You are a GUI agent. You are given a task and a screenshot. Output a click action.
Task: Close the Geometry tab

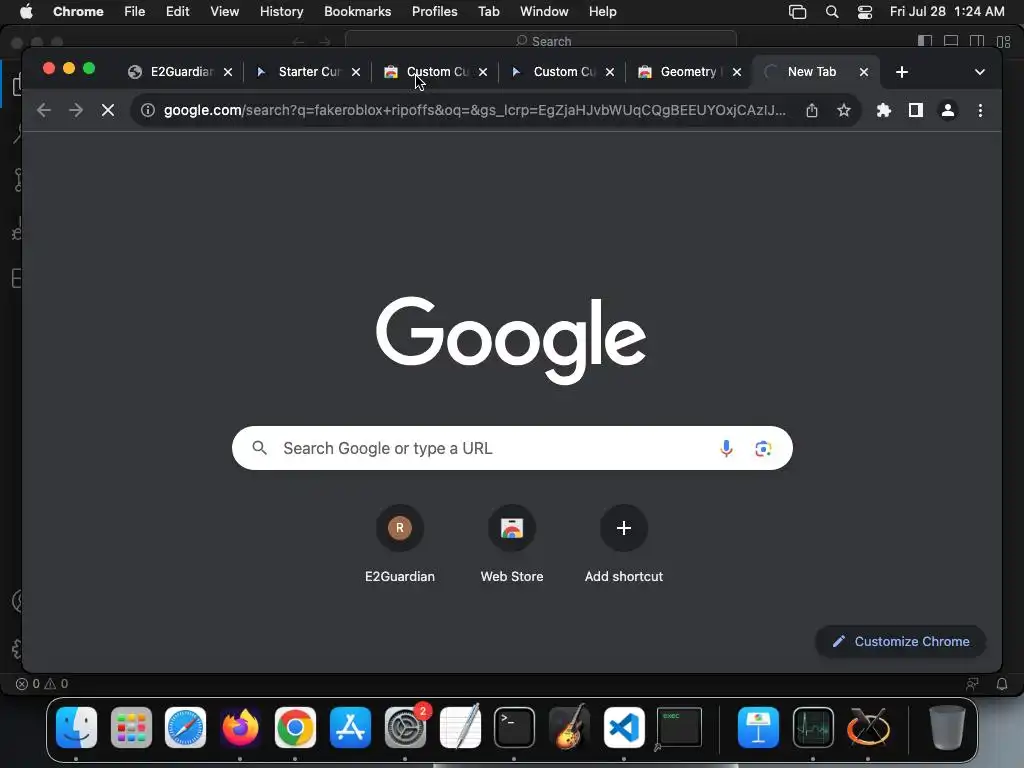(737, 72)
